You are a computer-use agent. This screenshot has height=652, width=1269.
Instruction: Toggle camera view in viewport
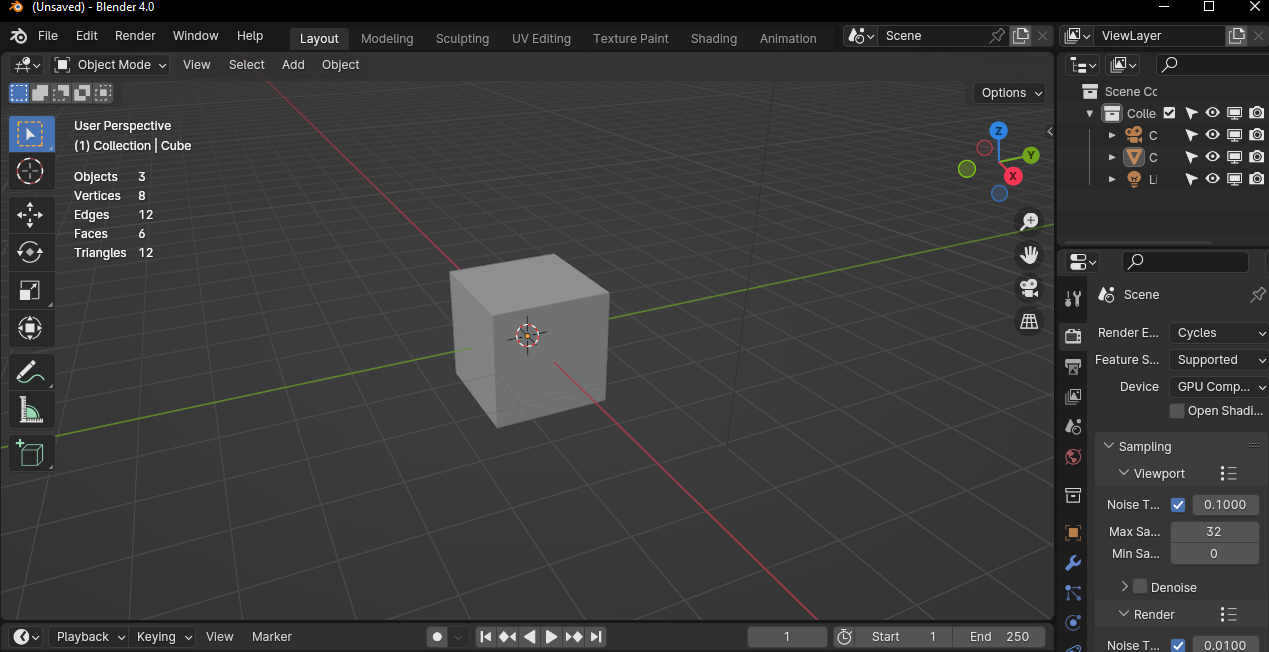(1028, 288)
